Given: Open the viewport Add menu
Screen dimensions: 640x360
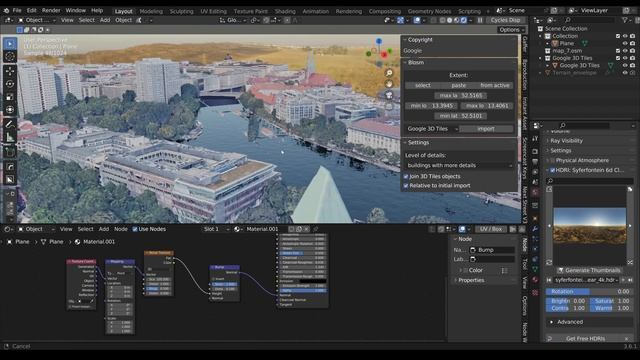Looking at the screenshot, I should tap(105, 20).
